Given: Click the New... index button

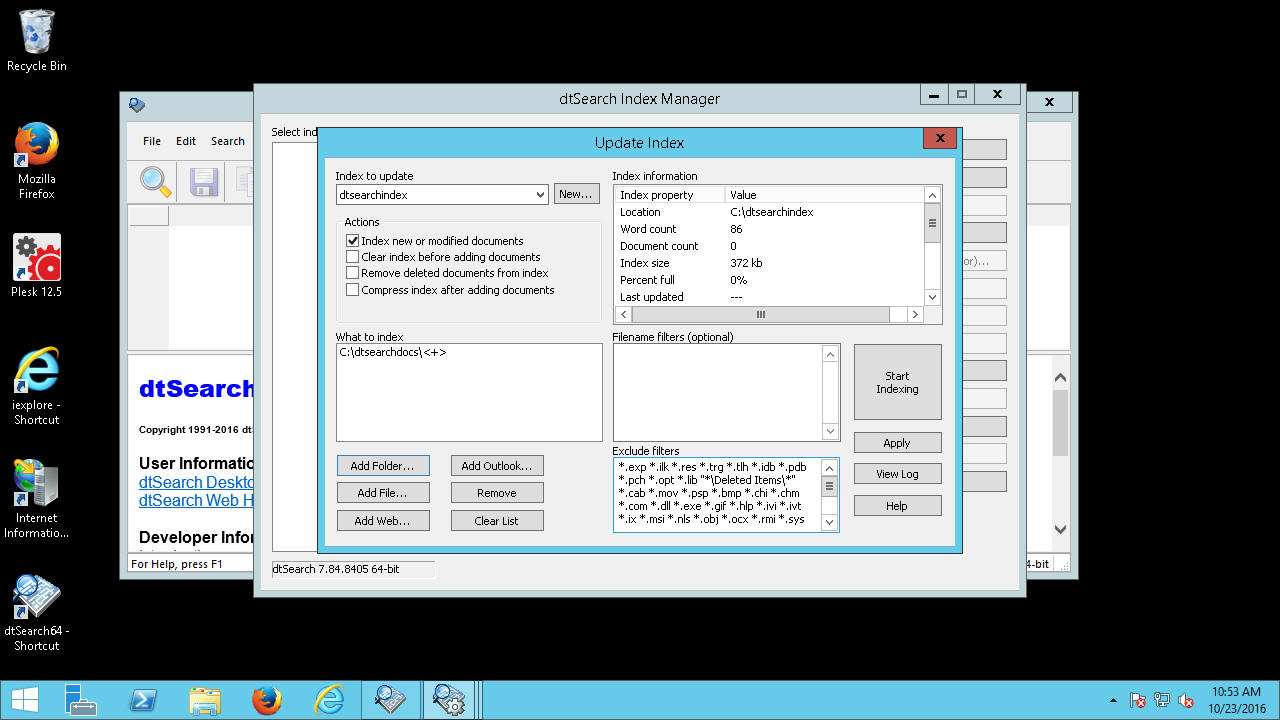Looking at the screenshot, I should pos(576,194).
